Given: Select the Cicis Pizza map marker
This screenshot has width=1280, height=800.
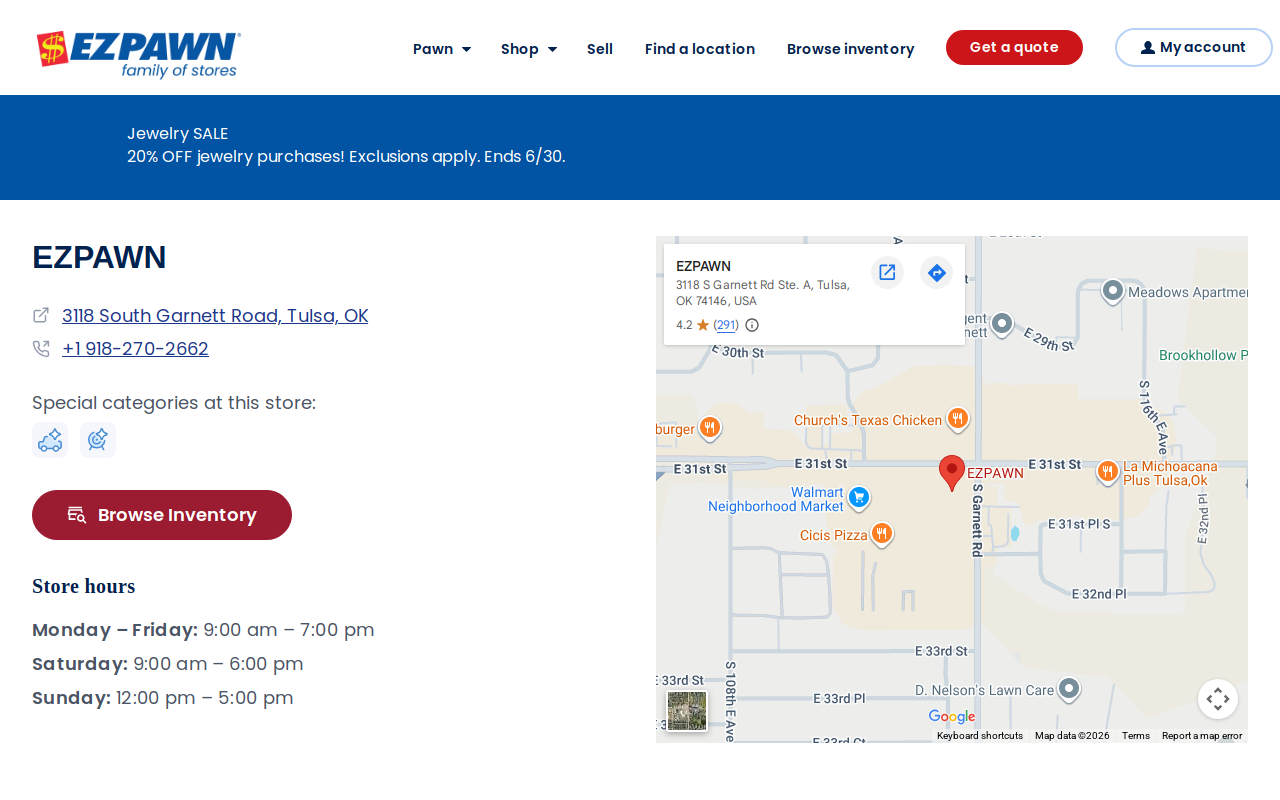Looking at the screenshot, I should 881,534.
